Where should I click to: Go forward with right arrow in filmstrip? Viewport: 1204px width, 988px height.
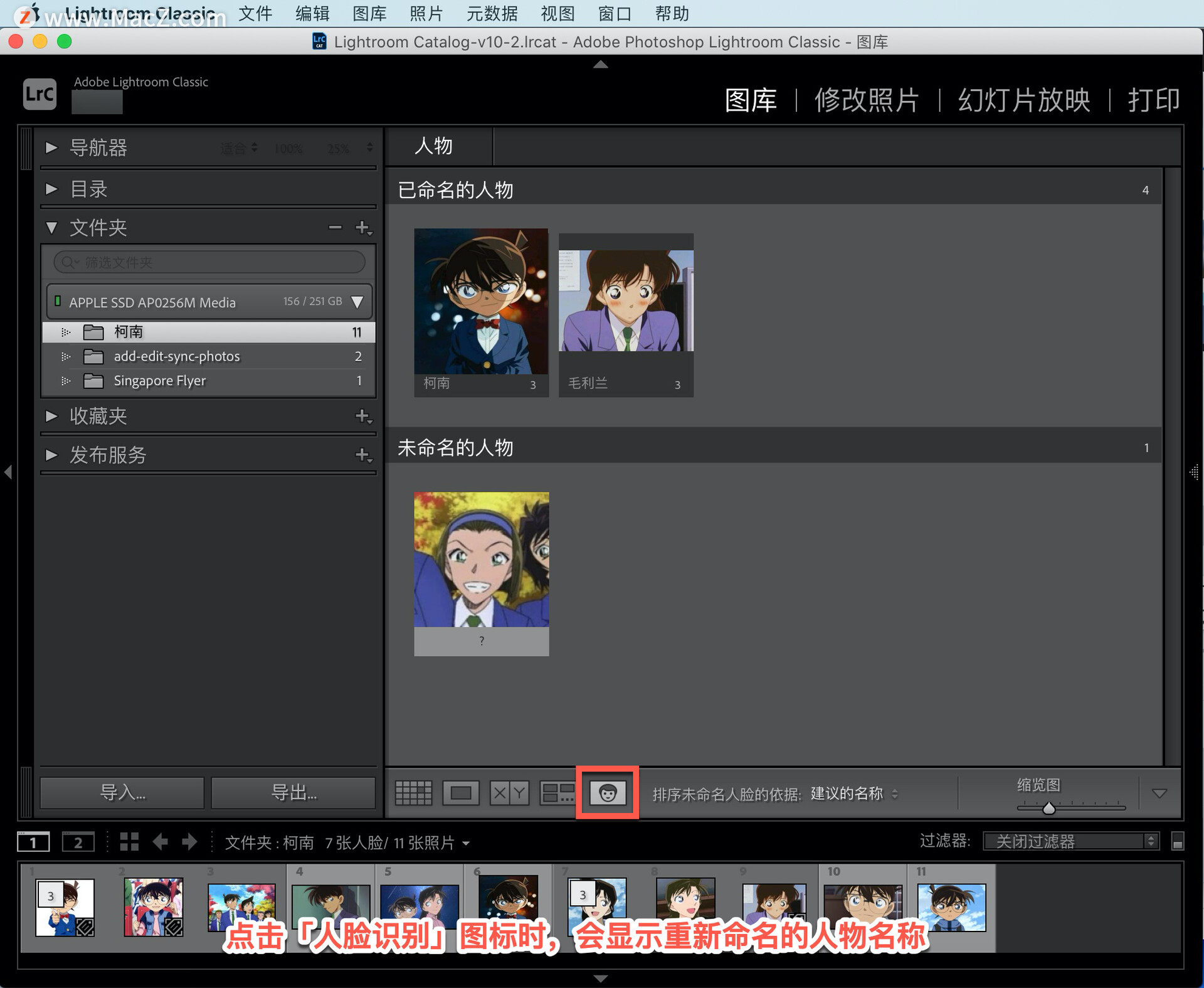[x=189, y=842]
